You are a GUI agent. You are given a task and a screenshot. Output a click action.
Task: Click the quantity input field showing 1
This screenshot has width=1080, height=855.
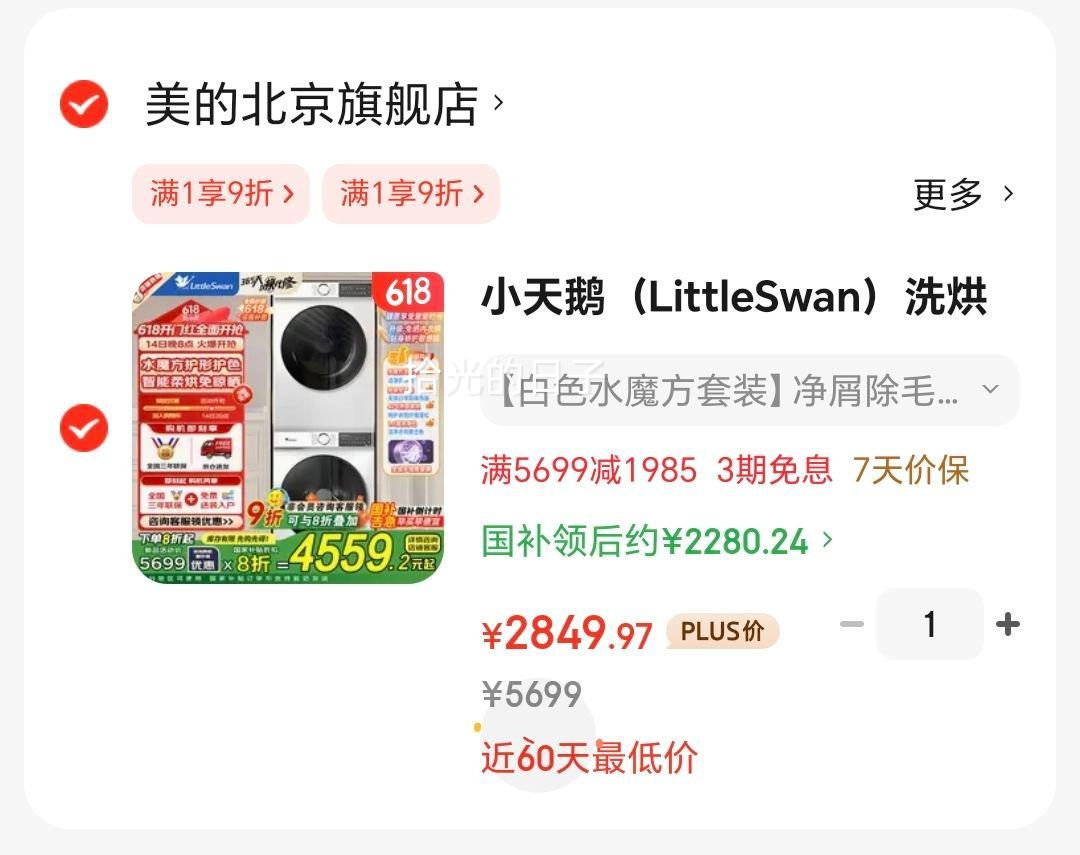930,624
